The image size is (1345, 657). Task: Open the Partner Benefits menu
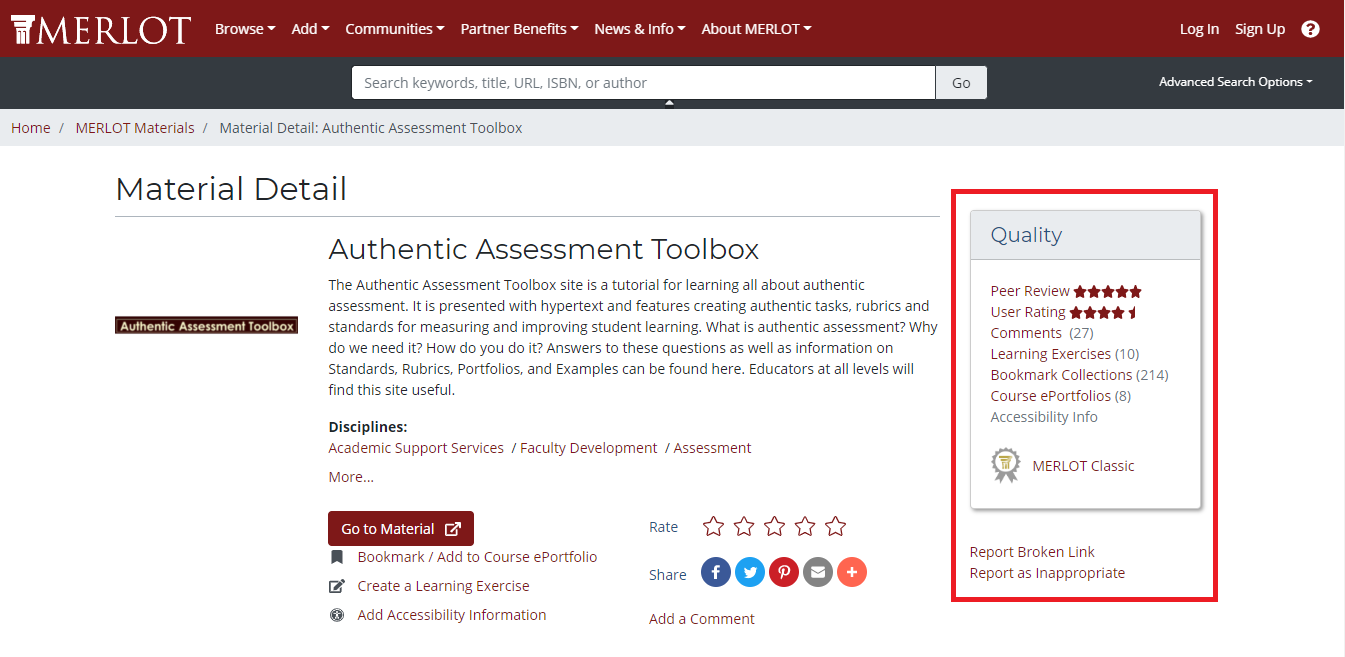pos(519,29)
